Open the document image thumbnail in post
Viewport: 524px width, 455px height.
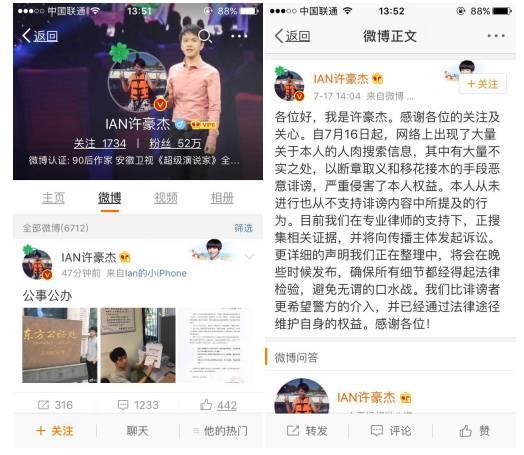216,345
